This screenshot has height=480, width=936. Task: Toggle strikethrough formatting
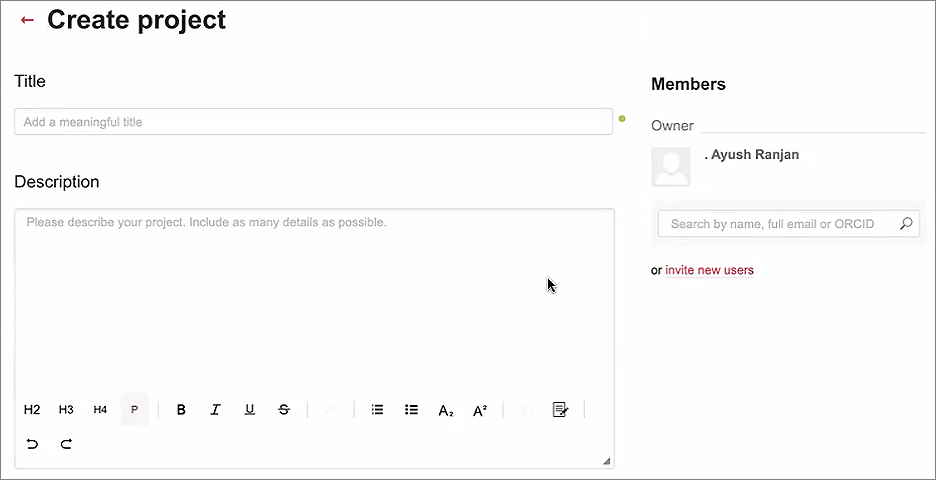pyautogui.click(x=284, y=410)
